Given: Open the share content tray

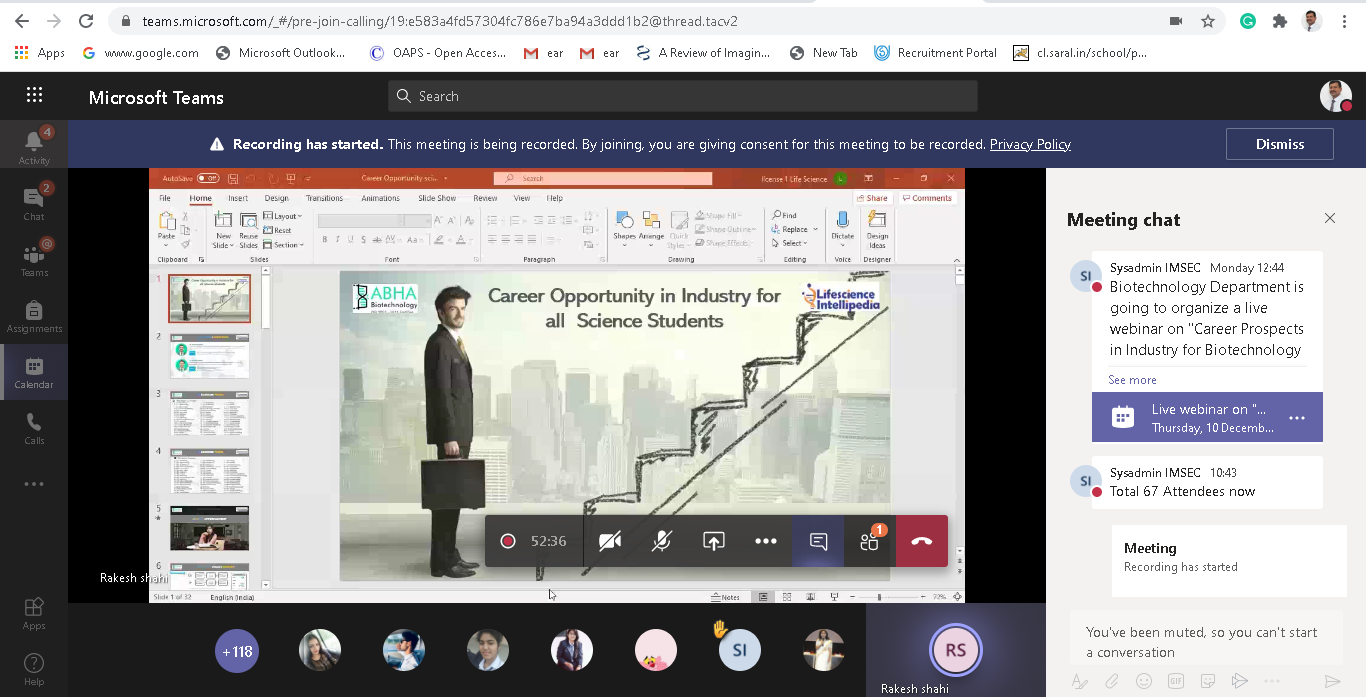Looking at the screenshot, I should 713,541.
